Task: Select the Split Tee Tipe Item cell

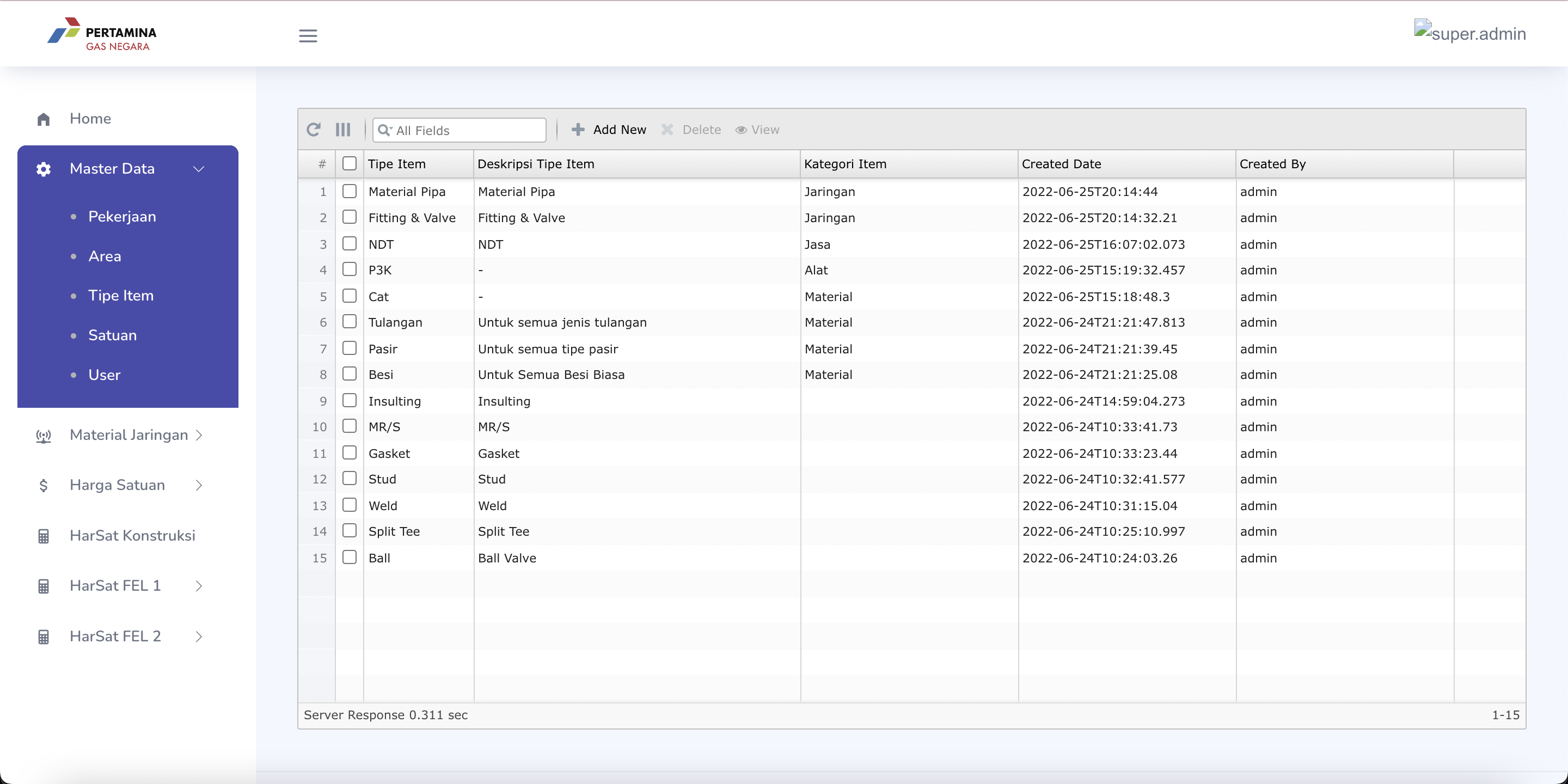Action: click(418, 531)
